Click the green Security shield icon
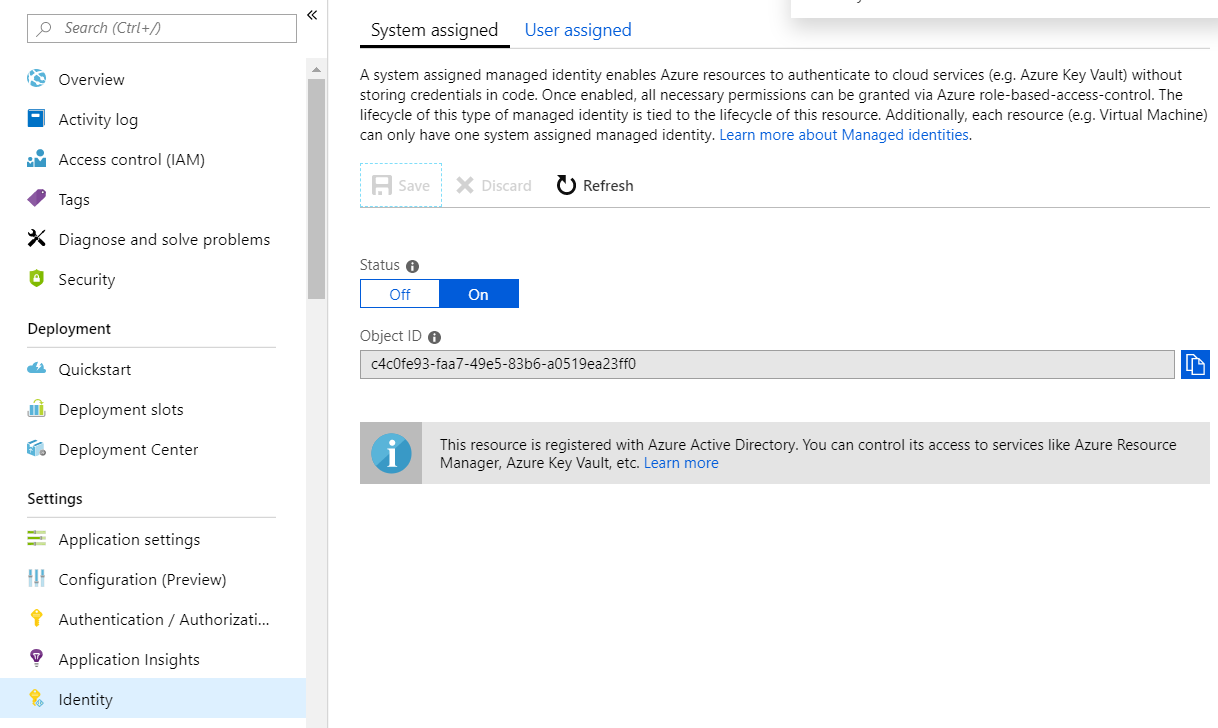The width and height of the screenshot is (1218, 728). click(37, 279)
